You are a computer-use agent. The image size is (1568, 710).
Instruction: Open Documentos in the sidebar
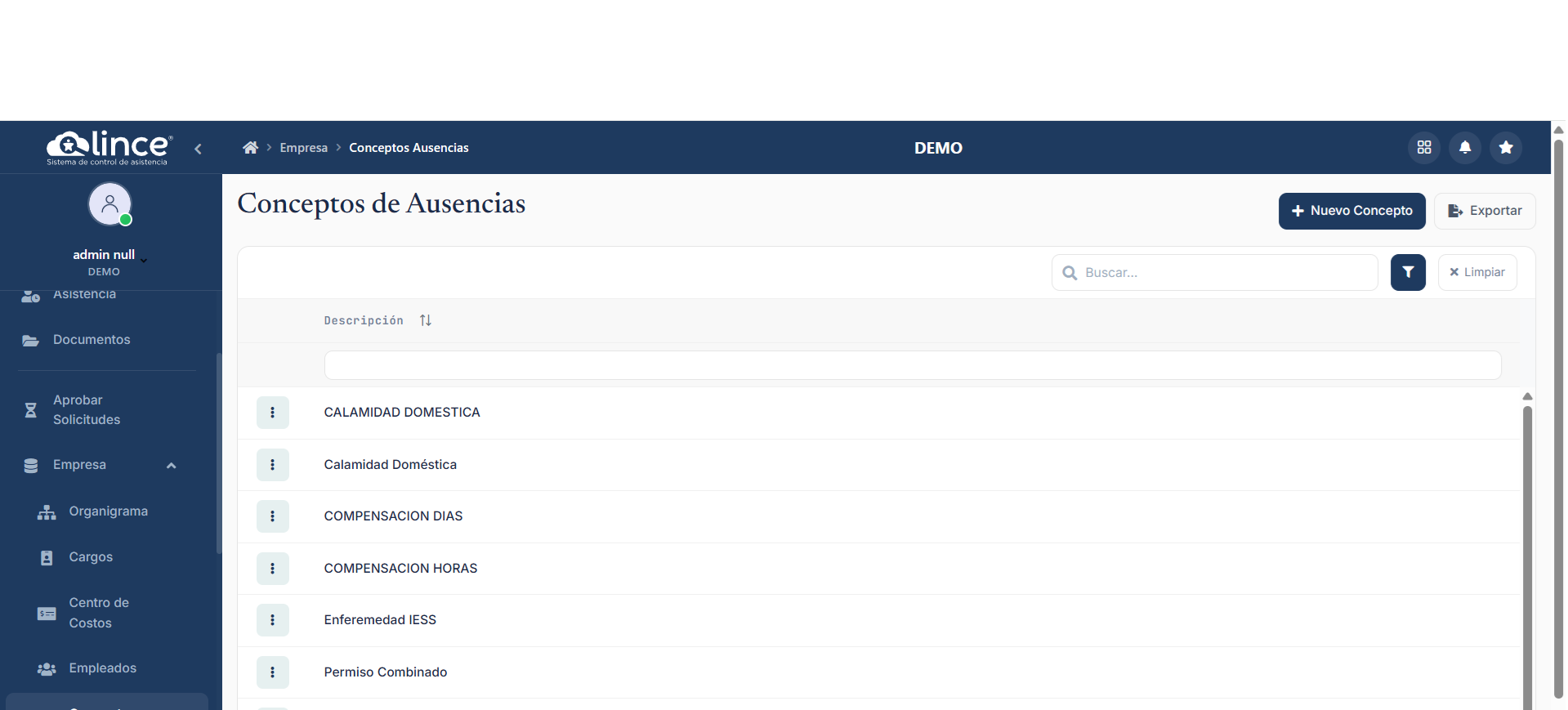[92, 339]
